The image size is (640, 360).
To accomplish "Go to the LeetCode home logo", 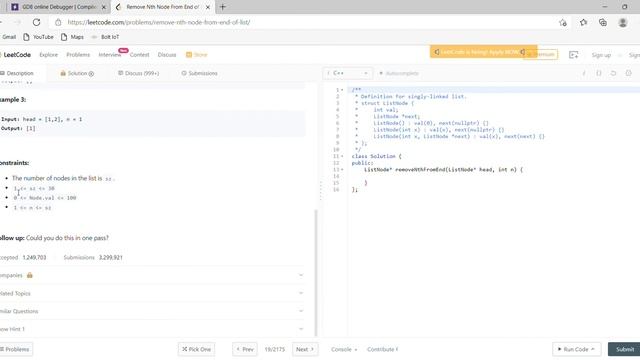I will [x=16, y=55].
